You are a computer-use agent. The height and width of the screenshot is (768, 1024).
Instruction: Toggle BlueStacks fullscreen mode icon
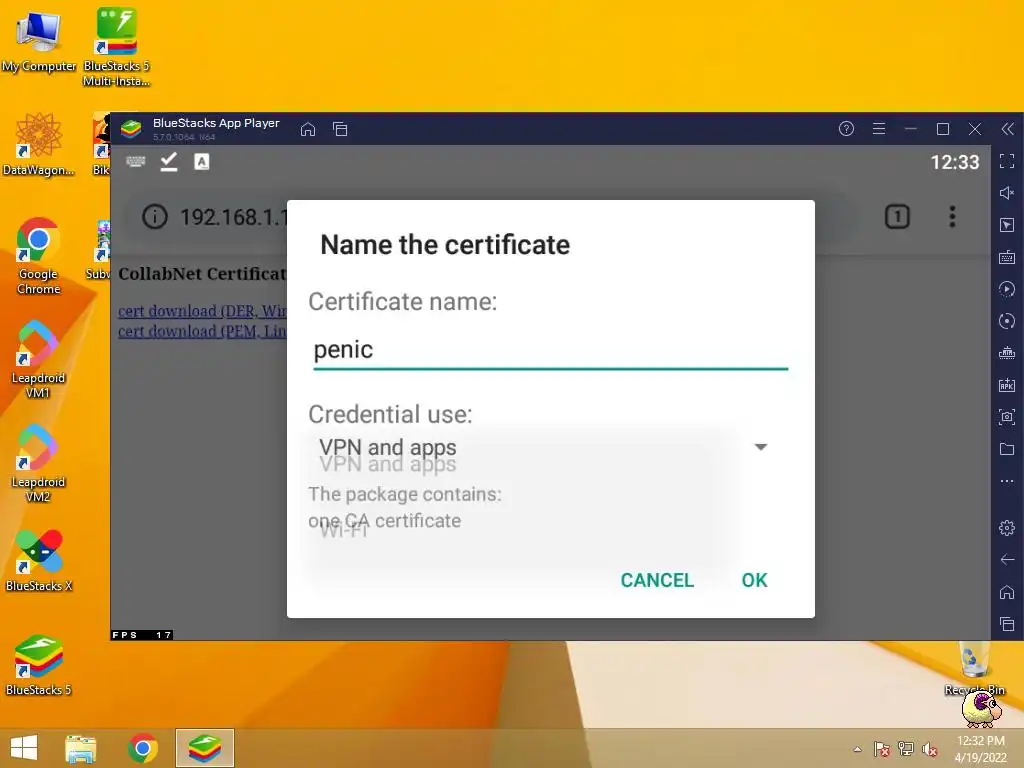tap(1007, 161)
